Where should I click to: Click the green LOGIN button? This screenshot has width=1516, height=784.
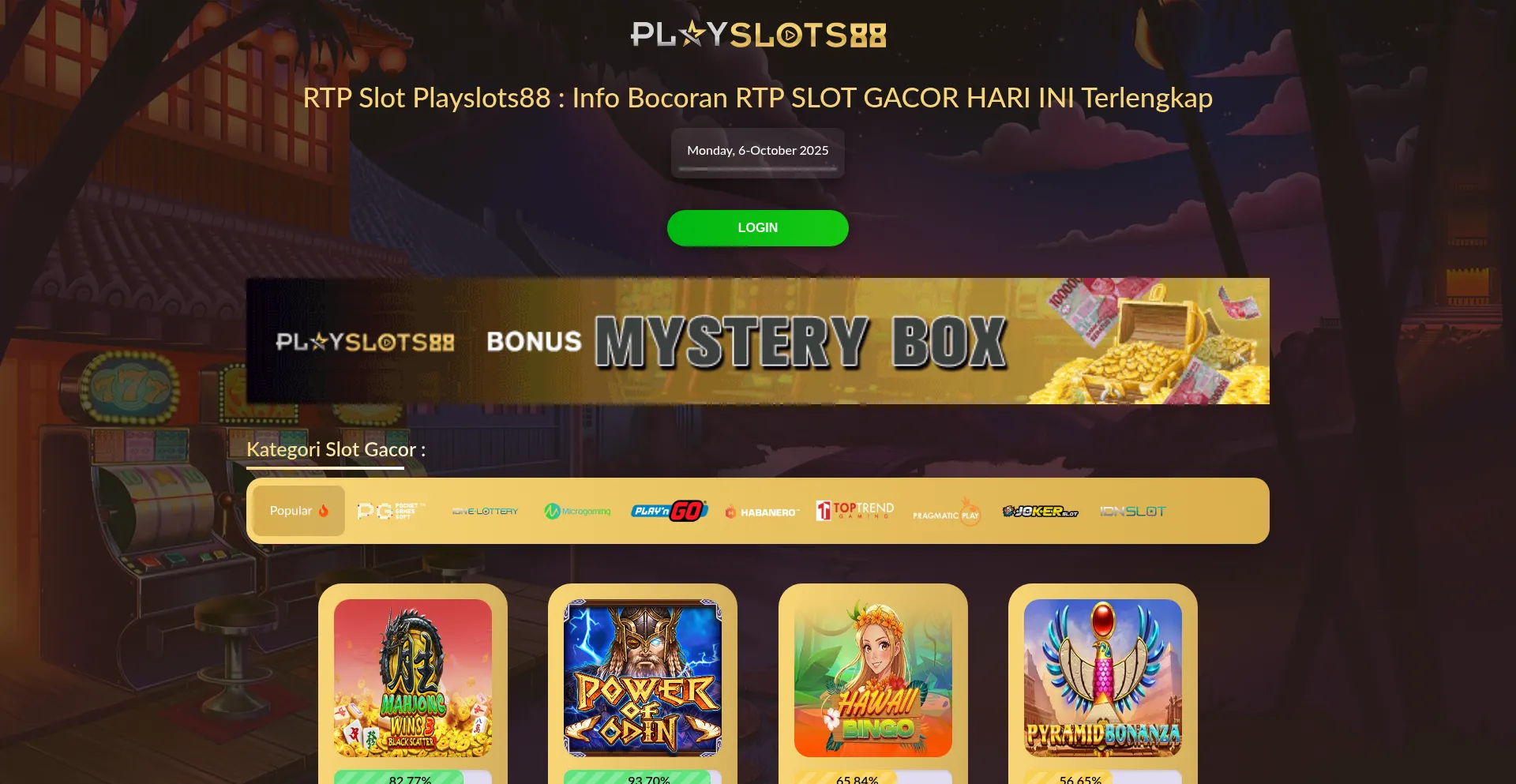758,228
